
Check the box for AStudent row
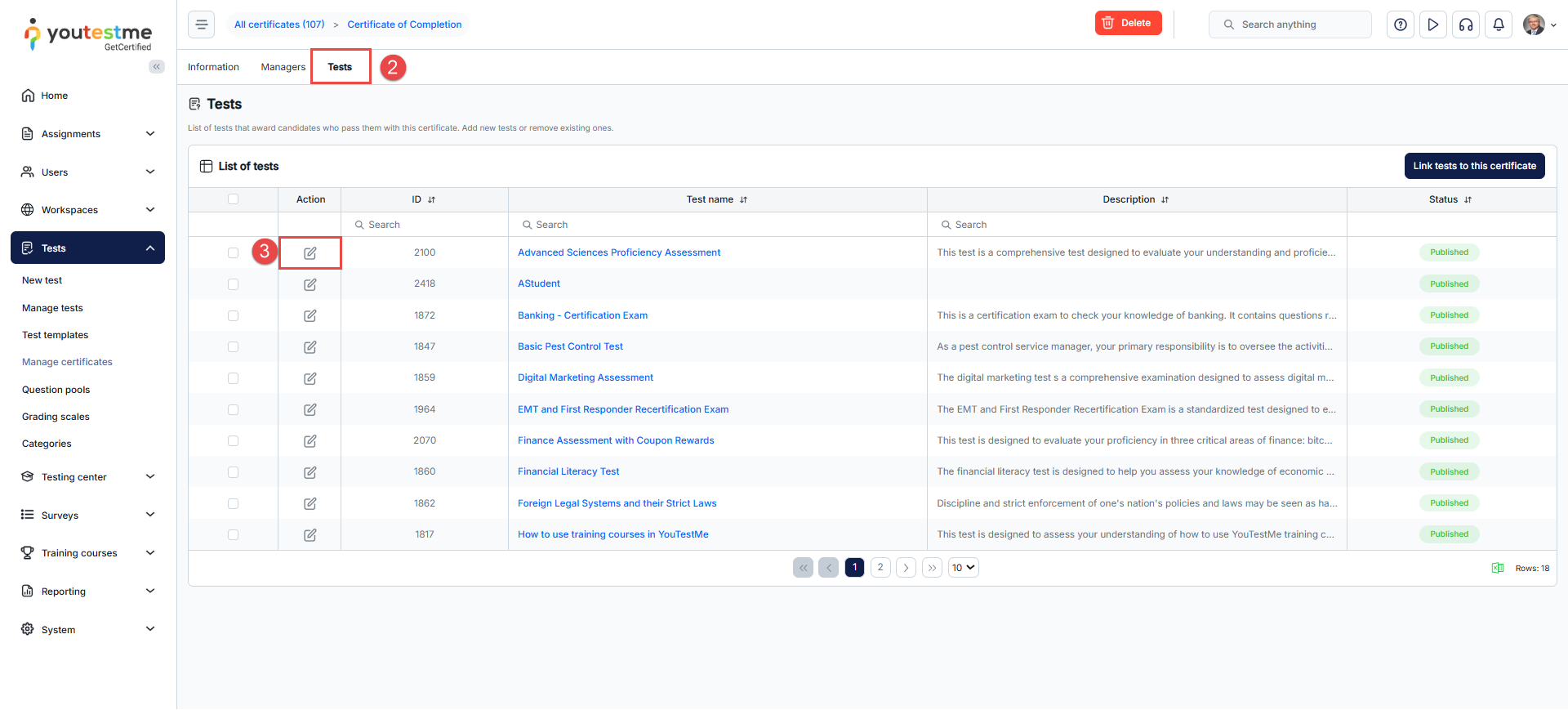234,284
